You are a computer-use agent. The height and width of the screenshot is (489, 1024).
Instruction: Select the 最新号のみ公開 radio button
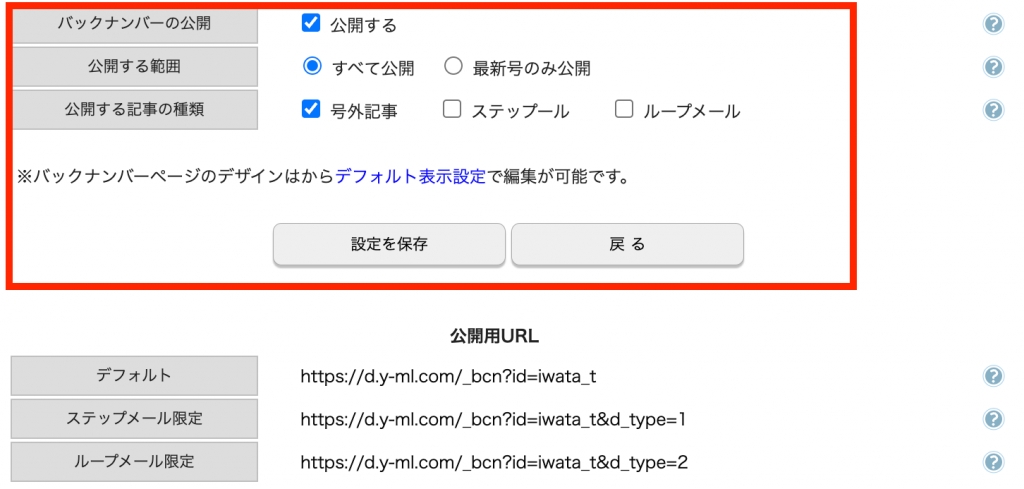pos(453,67)
